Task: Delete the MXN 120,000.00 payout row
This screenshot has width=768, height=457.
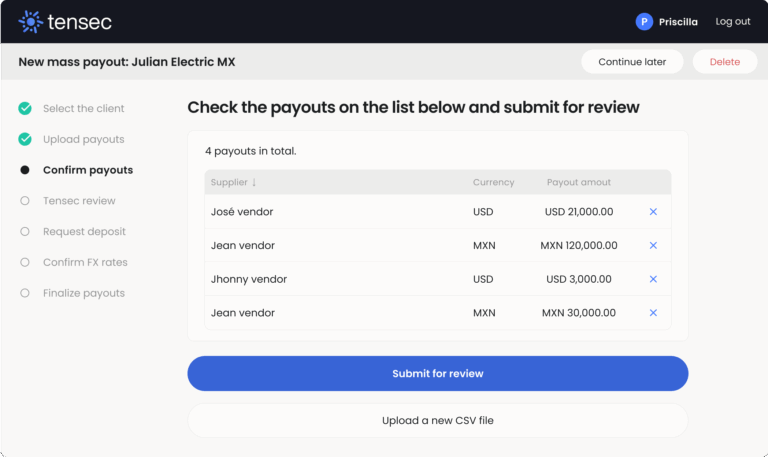Action: [653, 246]
